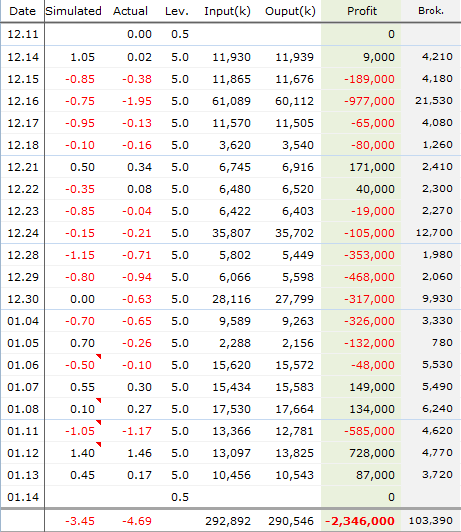Click the Simulated total -3.45
Viewport: 461px width, 532px height.
(x=80, y=521)
